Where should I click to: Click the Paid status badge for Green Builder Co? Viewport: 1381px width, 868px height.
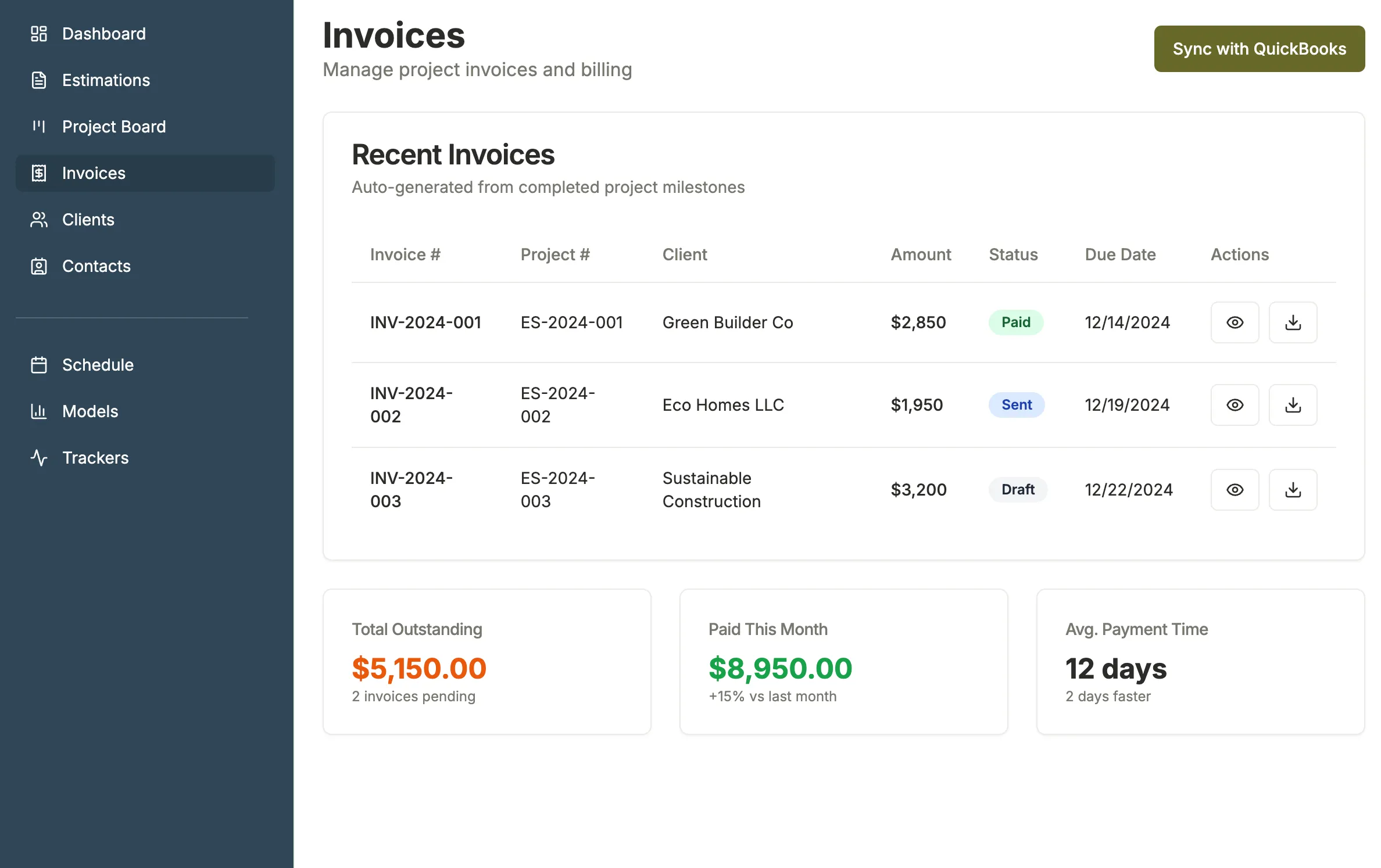click(x=1015, y=322)
